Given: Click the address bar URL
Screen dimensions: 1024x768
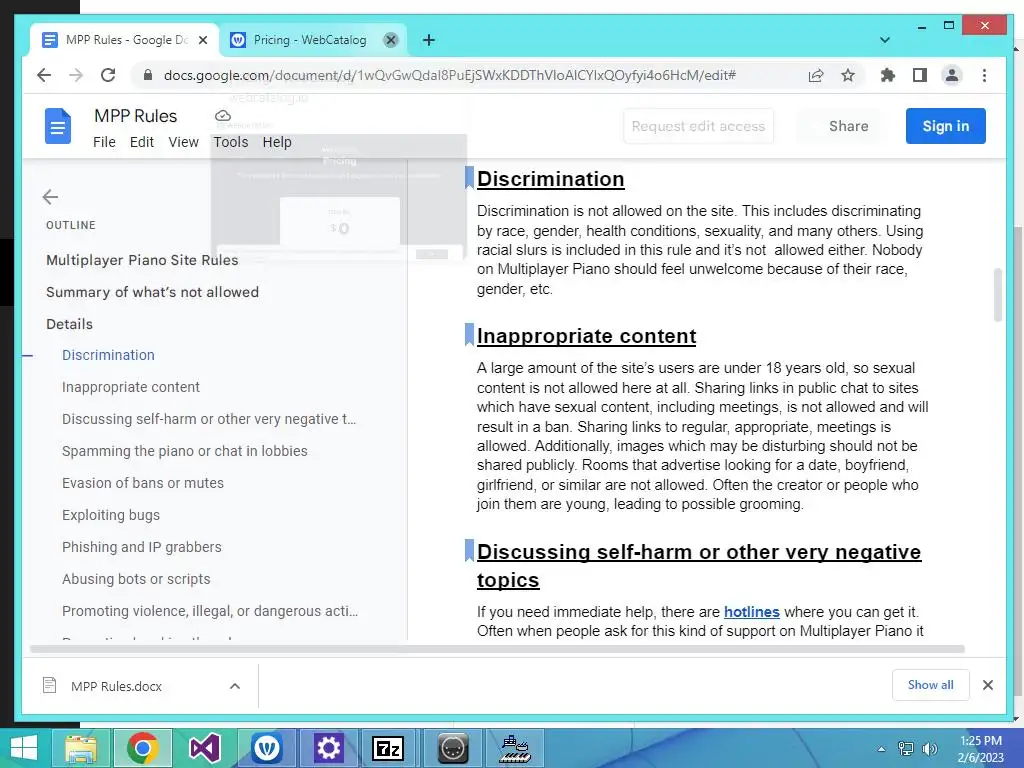Looking at the screenshot, I should pyautogui.click(x=450, y=75).
